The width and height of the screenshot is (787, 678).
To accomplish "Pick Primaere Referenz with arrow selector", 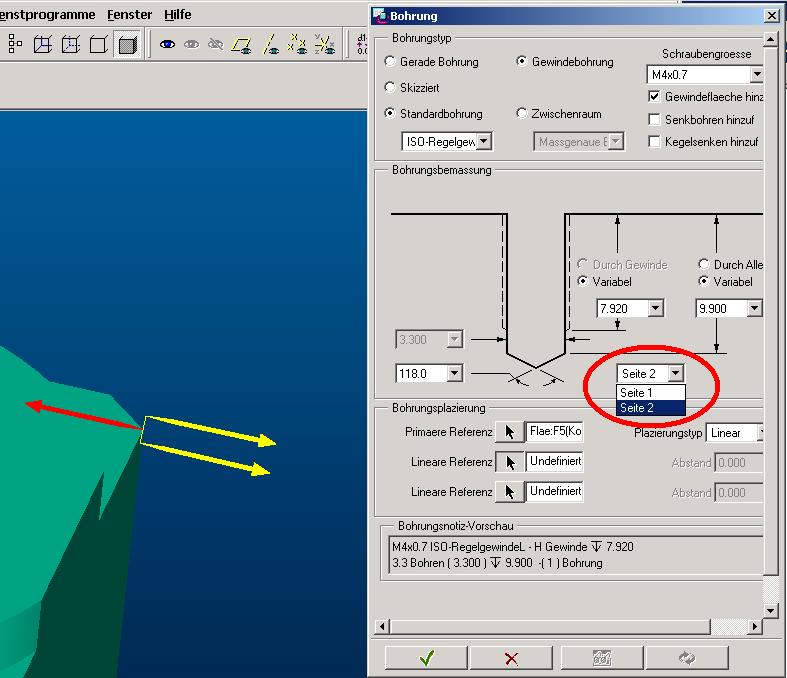I will coord(509,432).
